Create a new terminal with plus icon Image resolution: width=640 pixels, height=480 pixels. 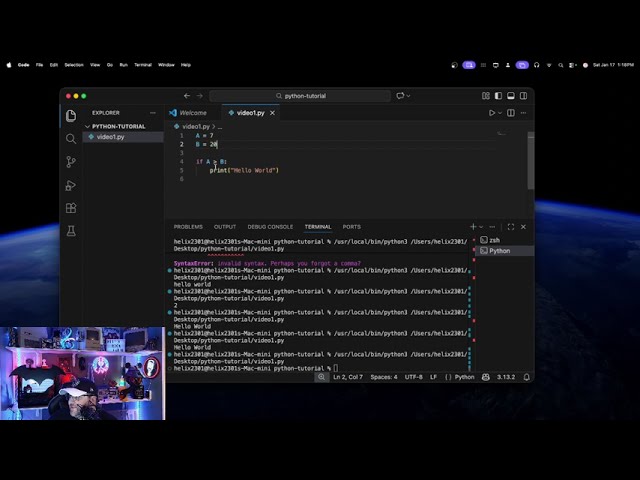[473, 227]
